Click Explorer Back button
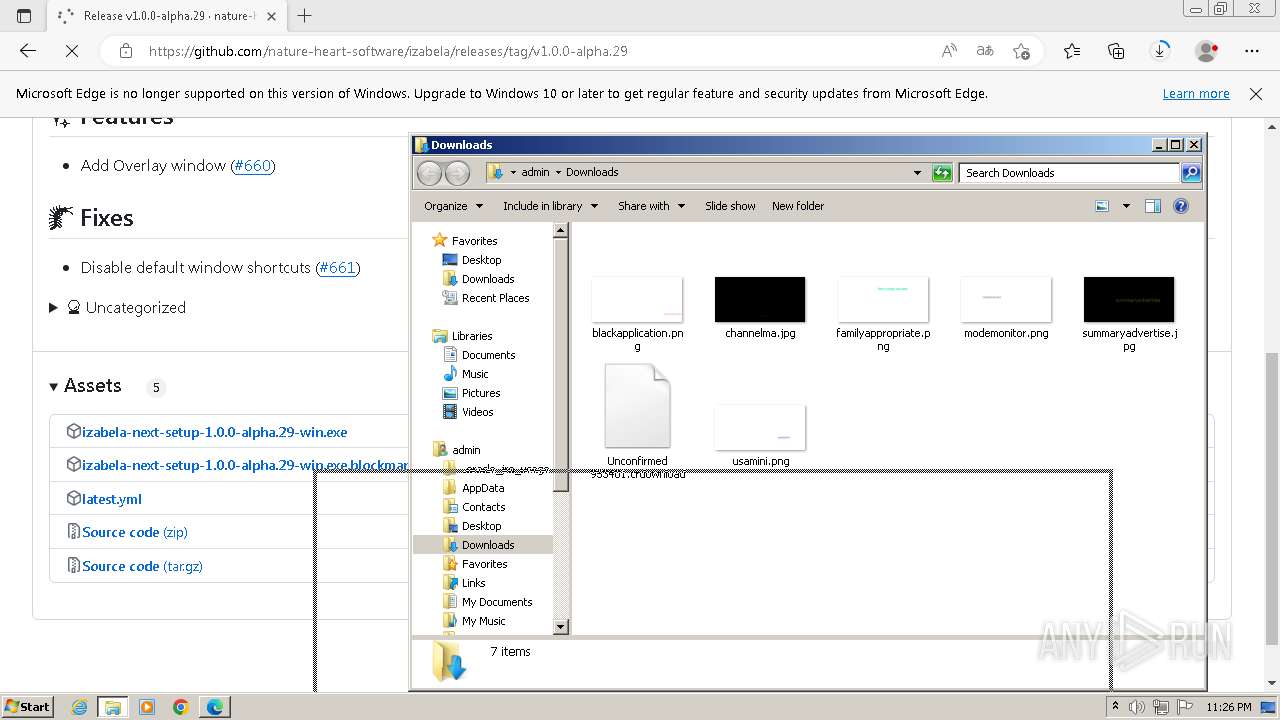Viewport: 1280px width, 720px height. [x=429, y=173]
